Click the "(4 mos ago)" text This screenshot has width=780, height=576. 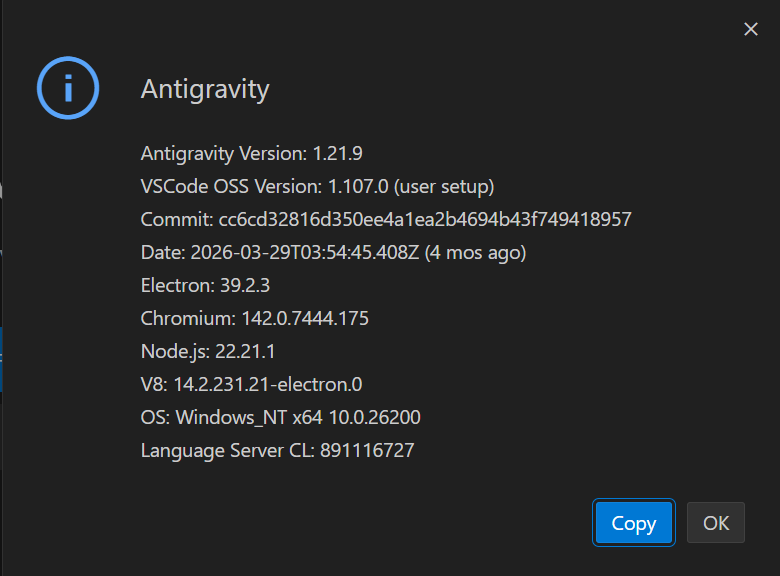(475, 253)
